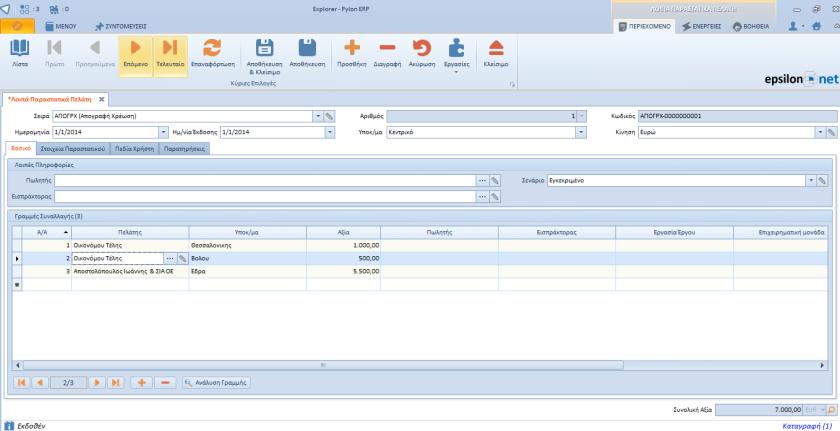Open Εισπράκτορας lookup ellipsis button
Screen dimensions: 840x431
click(482, 197)
